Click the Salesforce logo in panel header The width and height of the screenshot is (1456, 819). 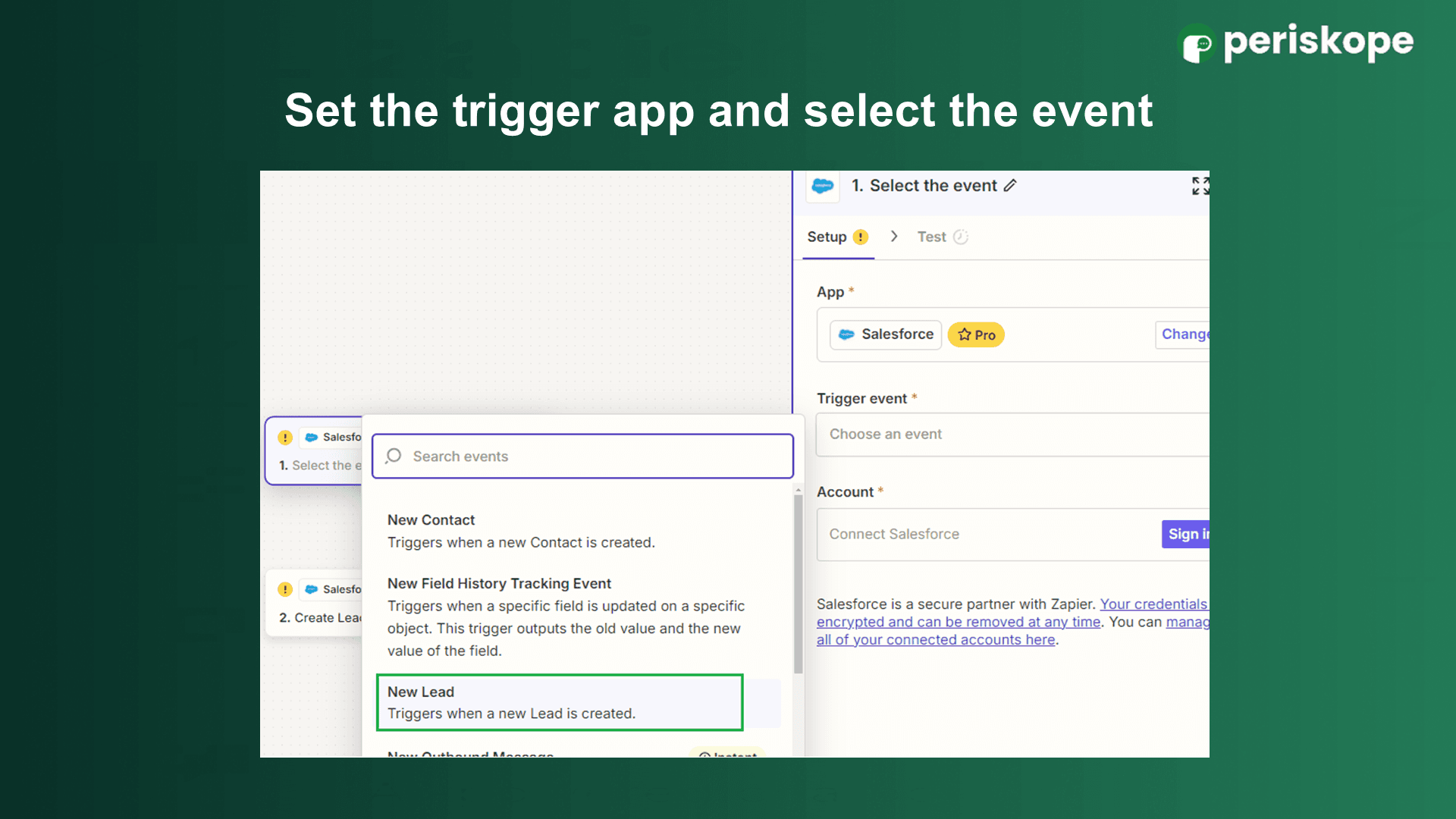823,186
